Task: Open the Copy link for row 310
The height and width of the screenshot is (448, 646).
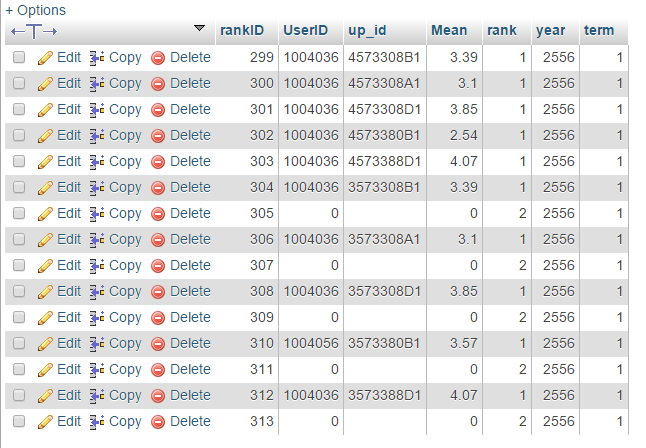Action: pyautogui.click(x=125, y=344)
